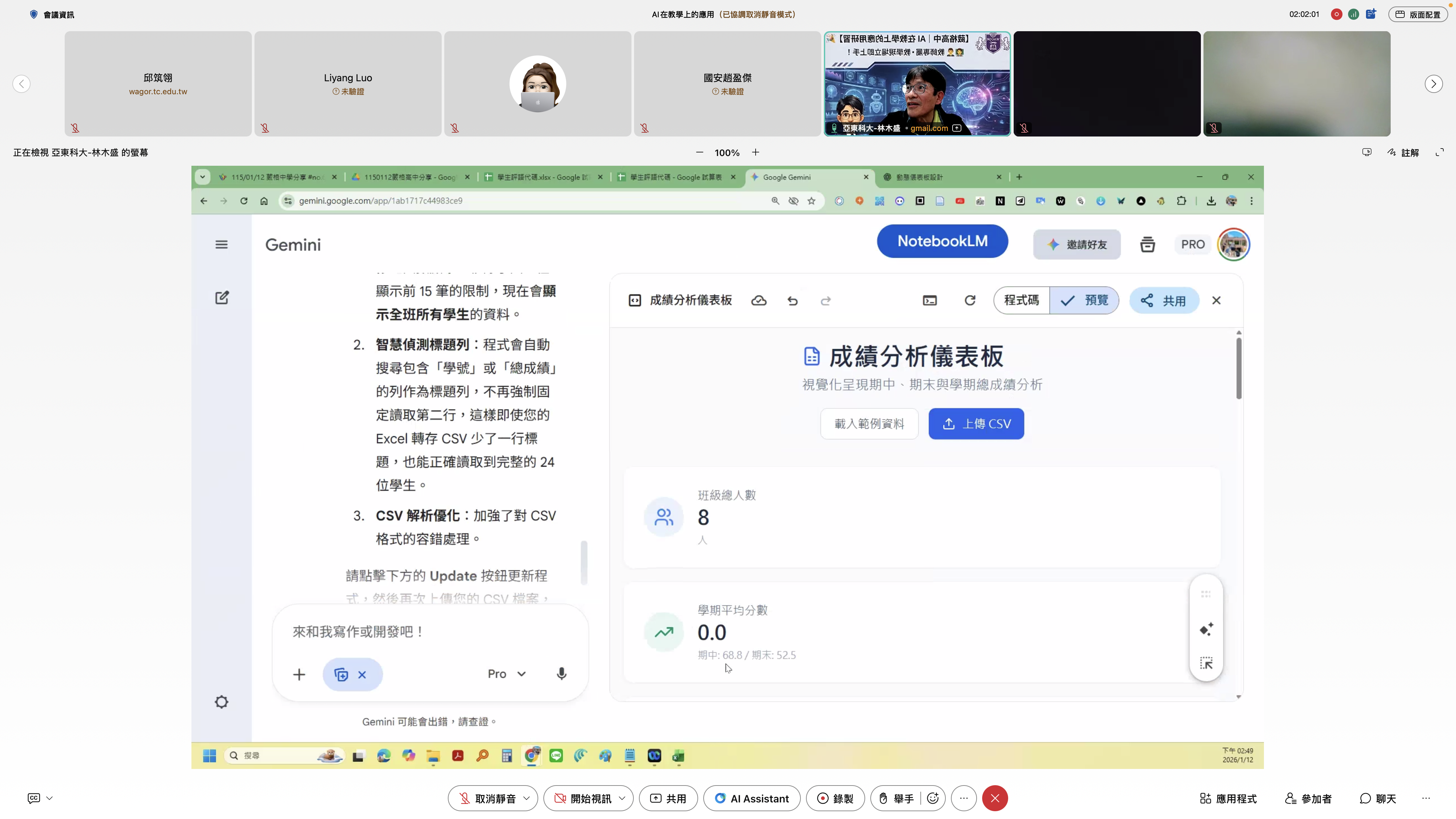Remove the canvas tool chip with X
Viewport: 1456px width, 819px height.
point(362,675)
